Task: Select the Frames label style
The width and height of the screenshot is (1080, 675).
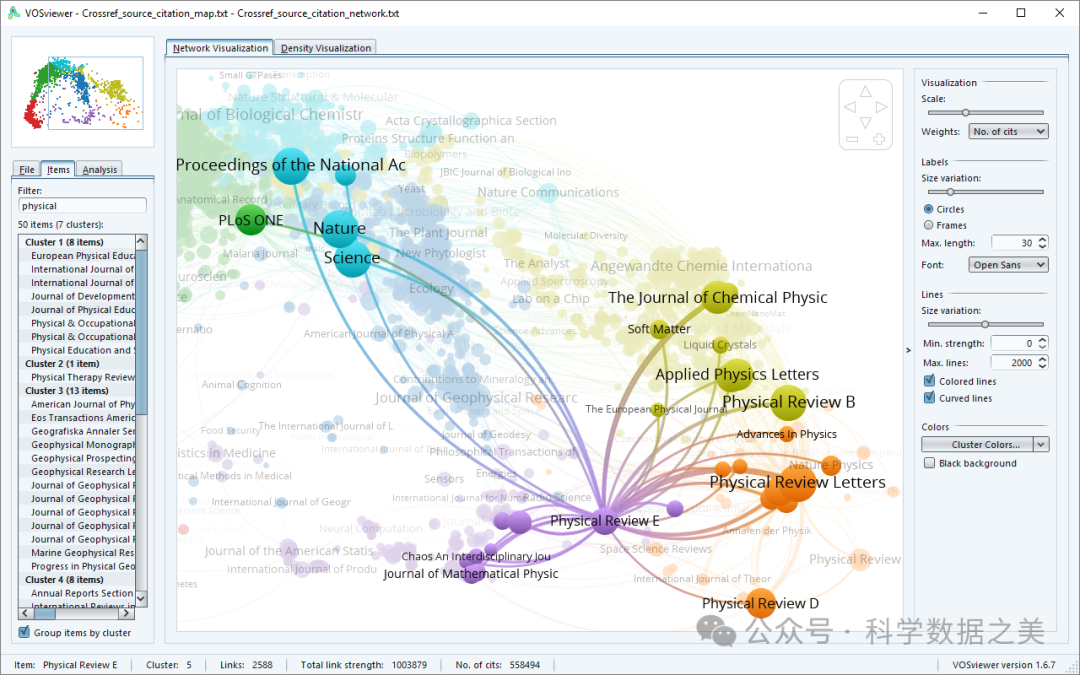Action: click(929, 225)
